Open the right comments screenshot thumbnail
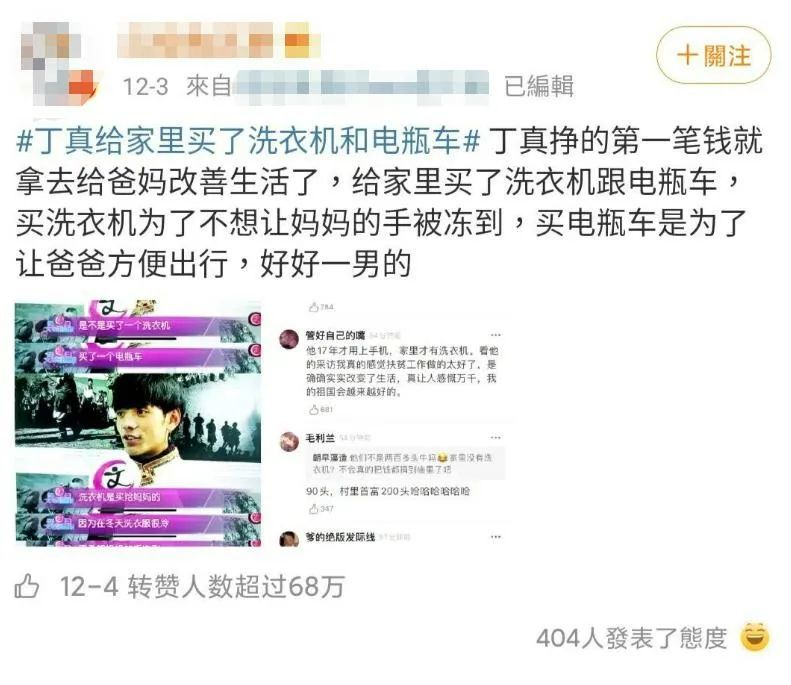Screen dimensions: 791x685 click(391, 423)
